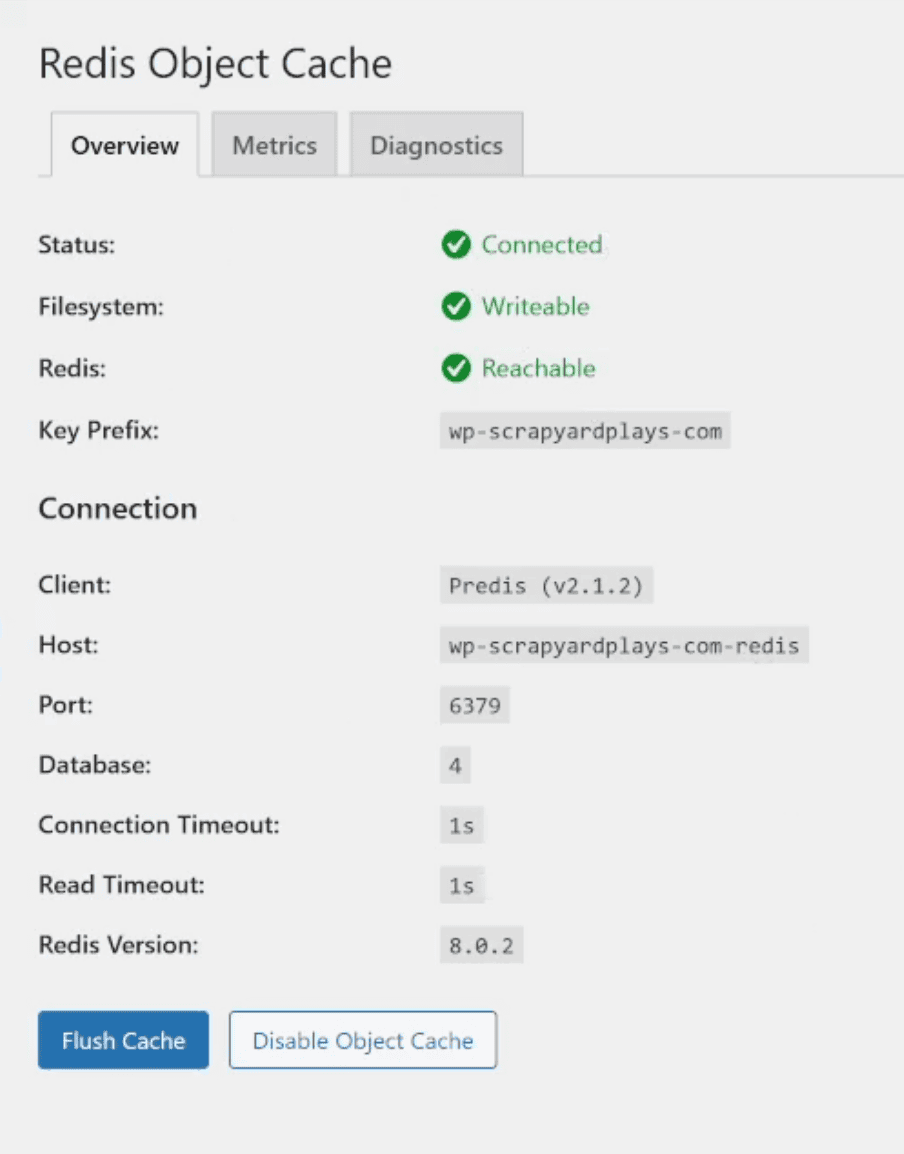Click the Flush Cache button
This screenshot has height=1154, width=904.
[122, 1040]
